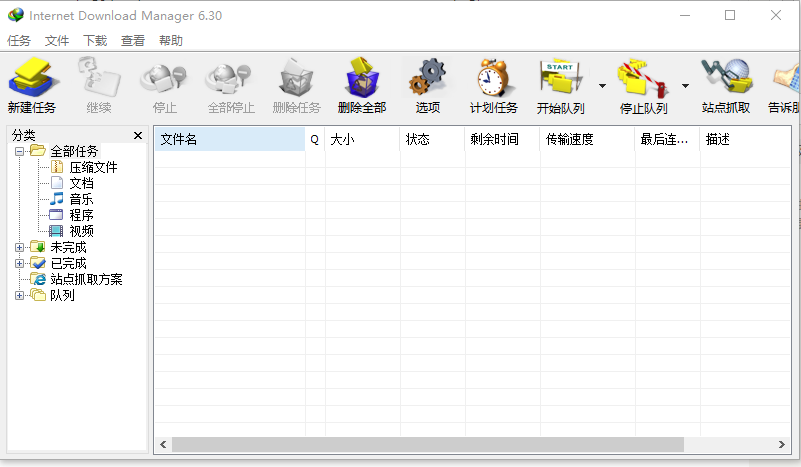Image resolution: width=801 pixels, height=467 pixels.
Task: Collapse the 全部任务 tree node
Action: [x=19, y=151]
